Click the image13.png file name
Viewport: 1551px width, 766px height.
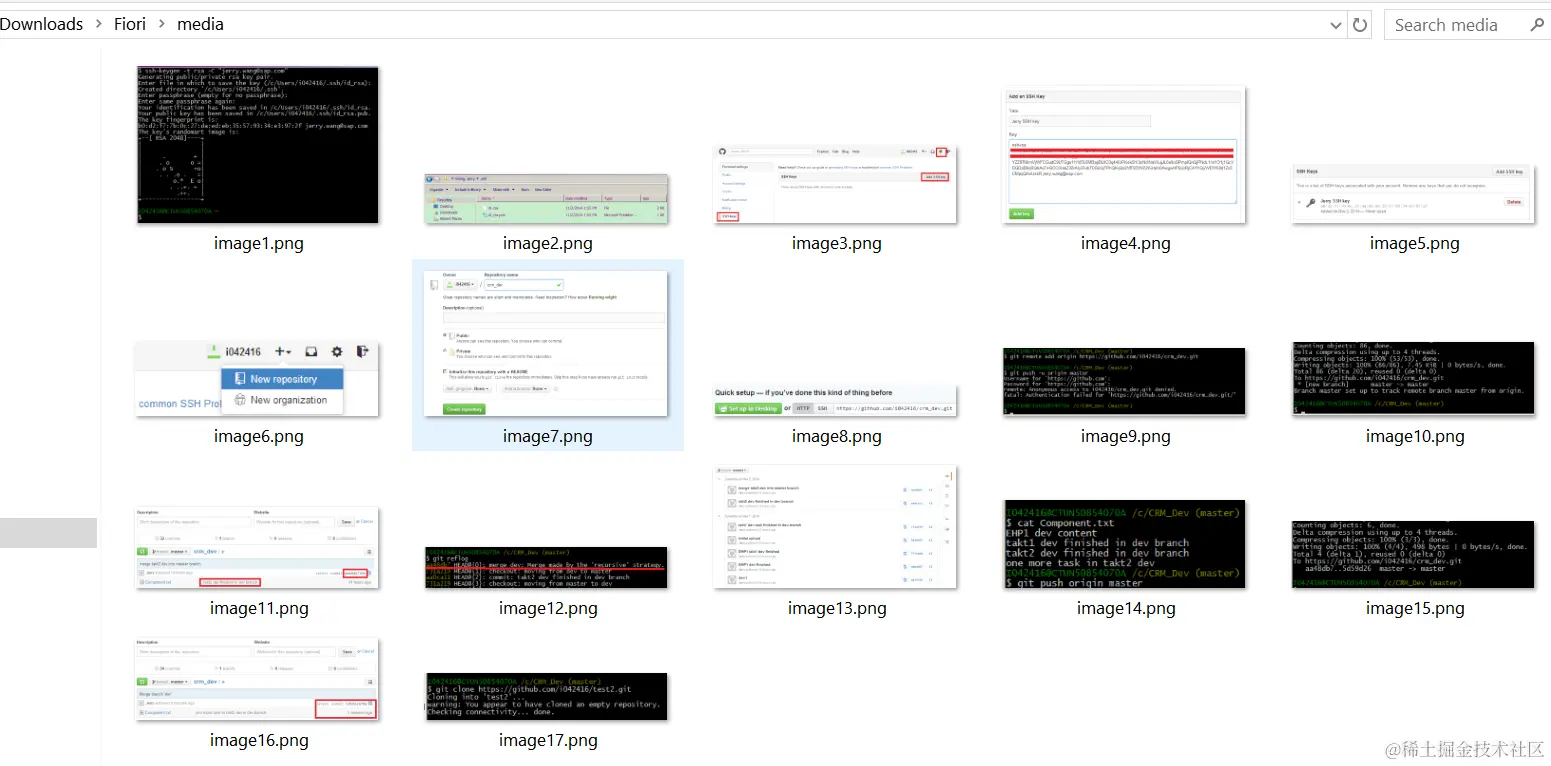836,608
